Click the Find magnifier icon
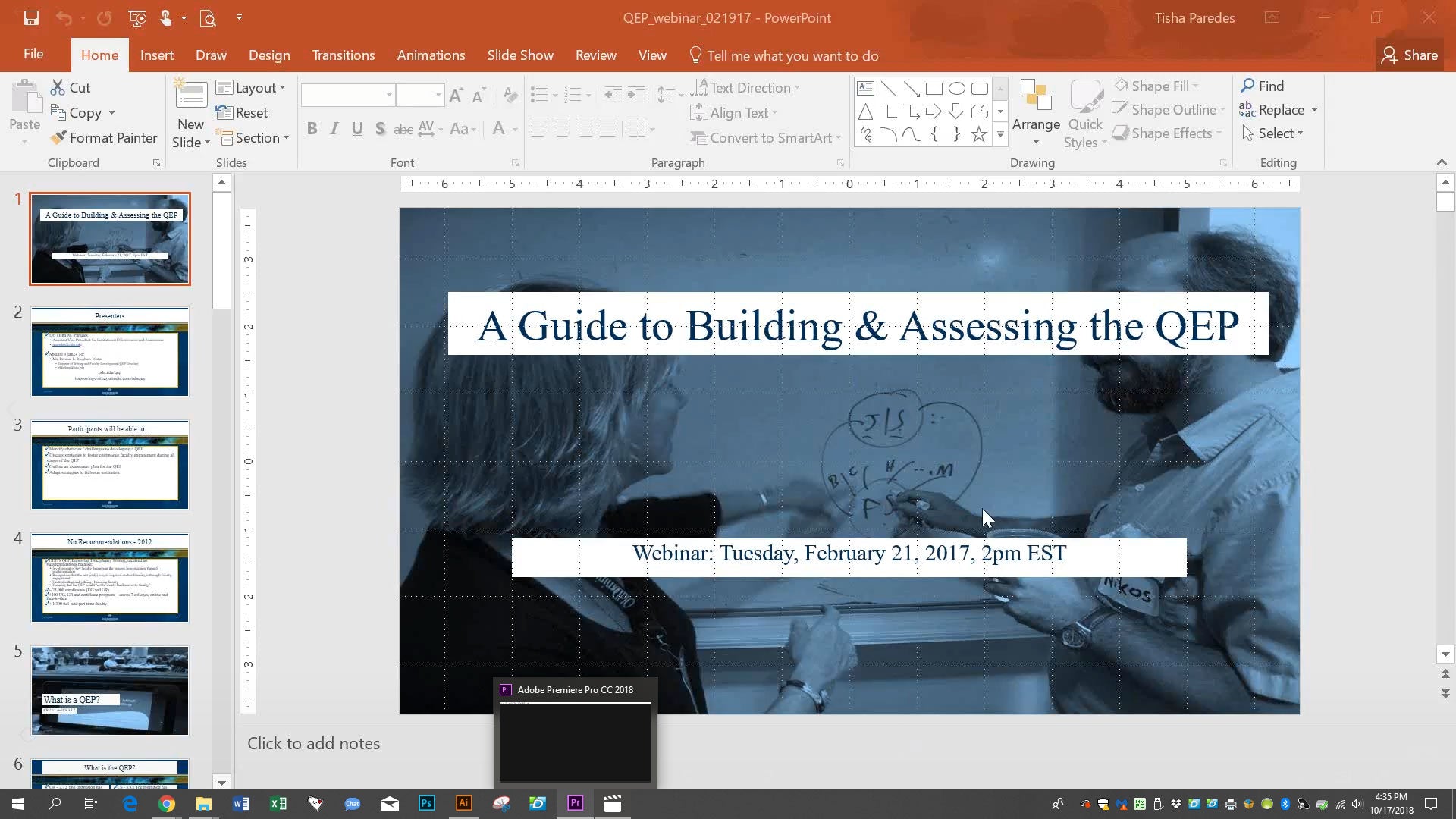The image size is (1456, 819). 1247,86
